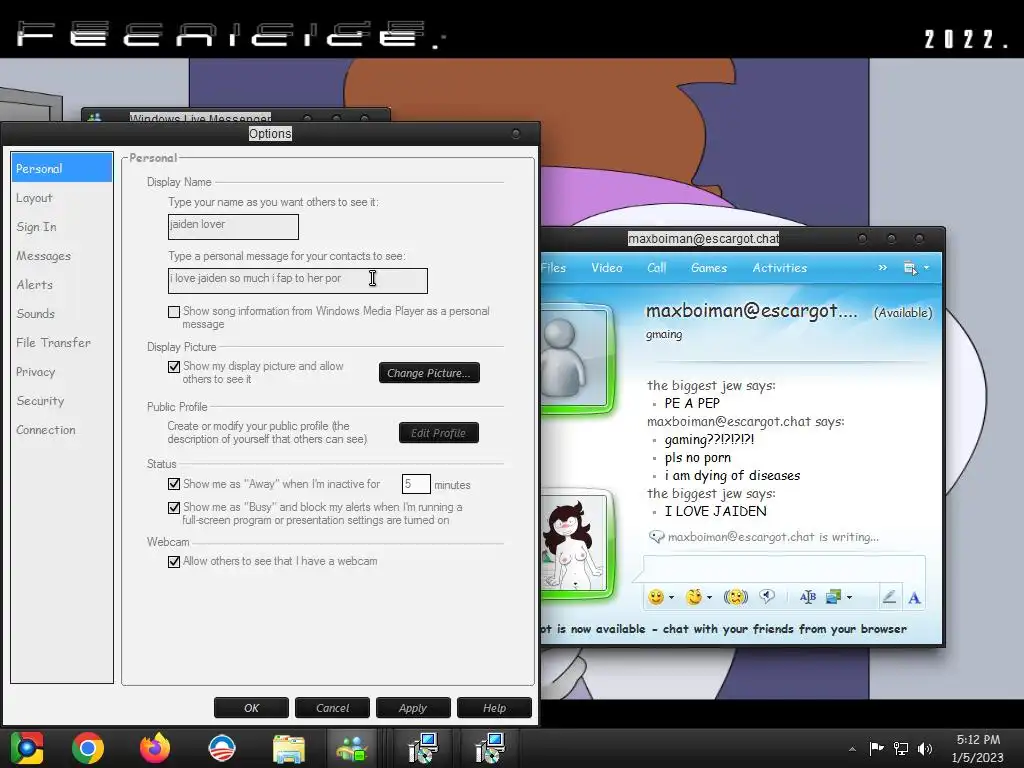The height and width of the screenshot is (768, 1024).
Task: Open the Security options category
Action: [61, 401]
